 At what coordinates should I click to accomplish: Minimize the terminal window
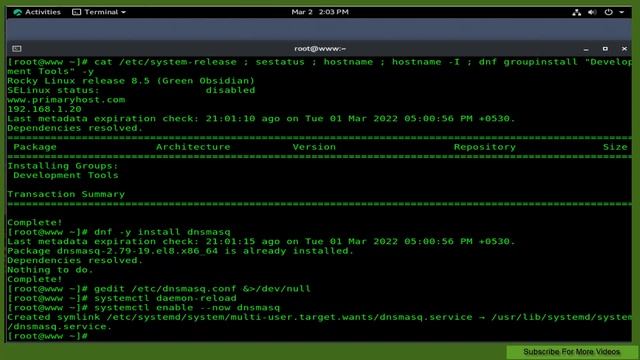tap(586, 49)
